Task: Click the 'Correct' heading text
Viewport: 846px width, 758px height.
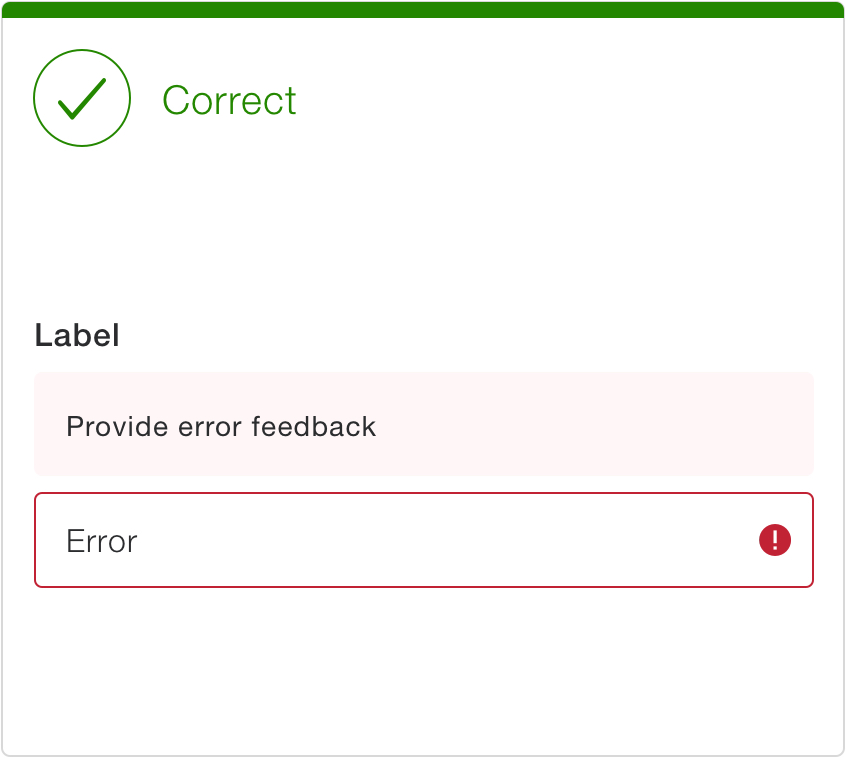Action: click(229, 99)
